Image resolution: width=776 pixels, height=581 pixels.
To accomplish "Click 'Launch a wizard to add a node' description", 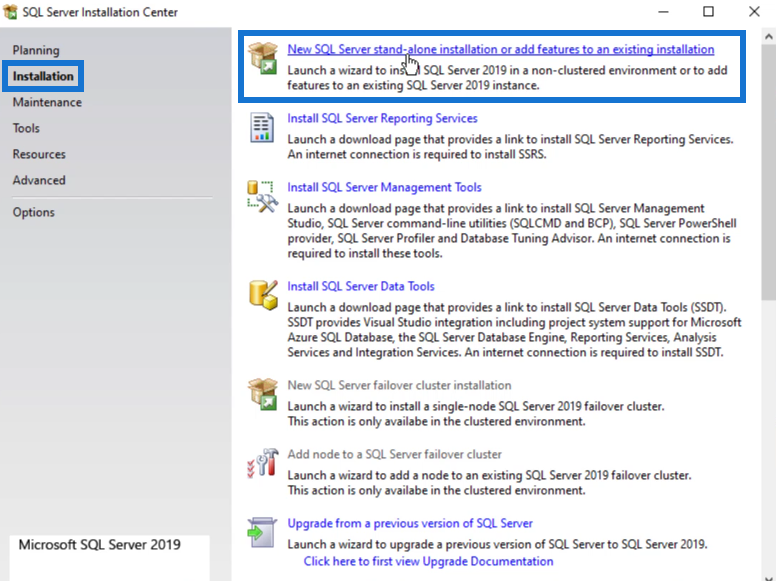I will [x=489, y=475].
